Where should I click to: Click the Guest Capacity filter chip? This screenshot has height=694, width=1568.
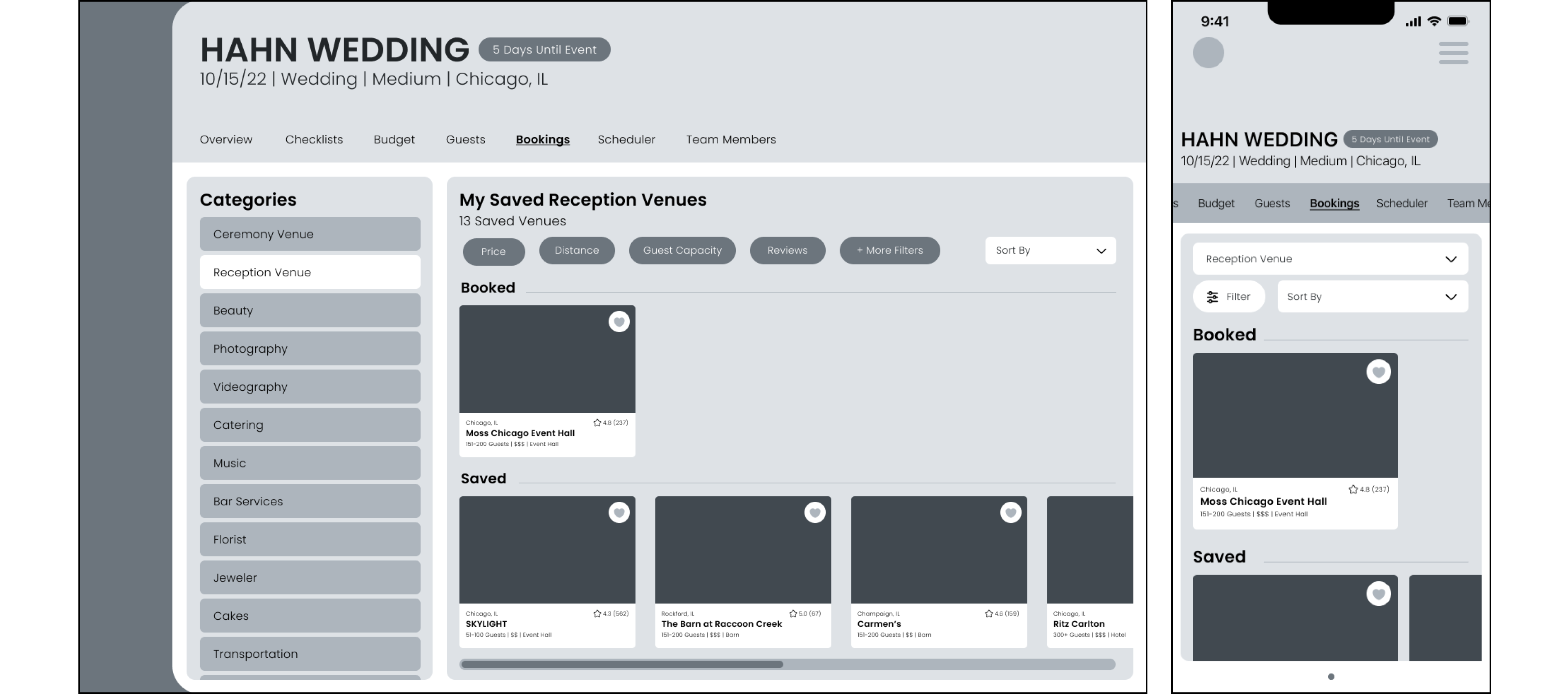tap(682, 250)
